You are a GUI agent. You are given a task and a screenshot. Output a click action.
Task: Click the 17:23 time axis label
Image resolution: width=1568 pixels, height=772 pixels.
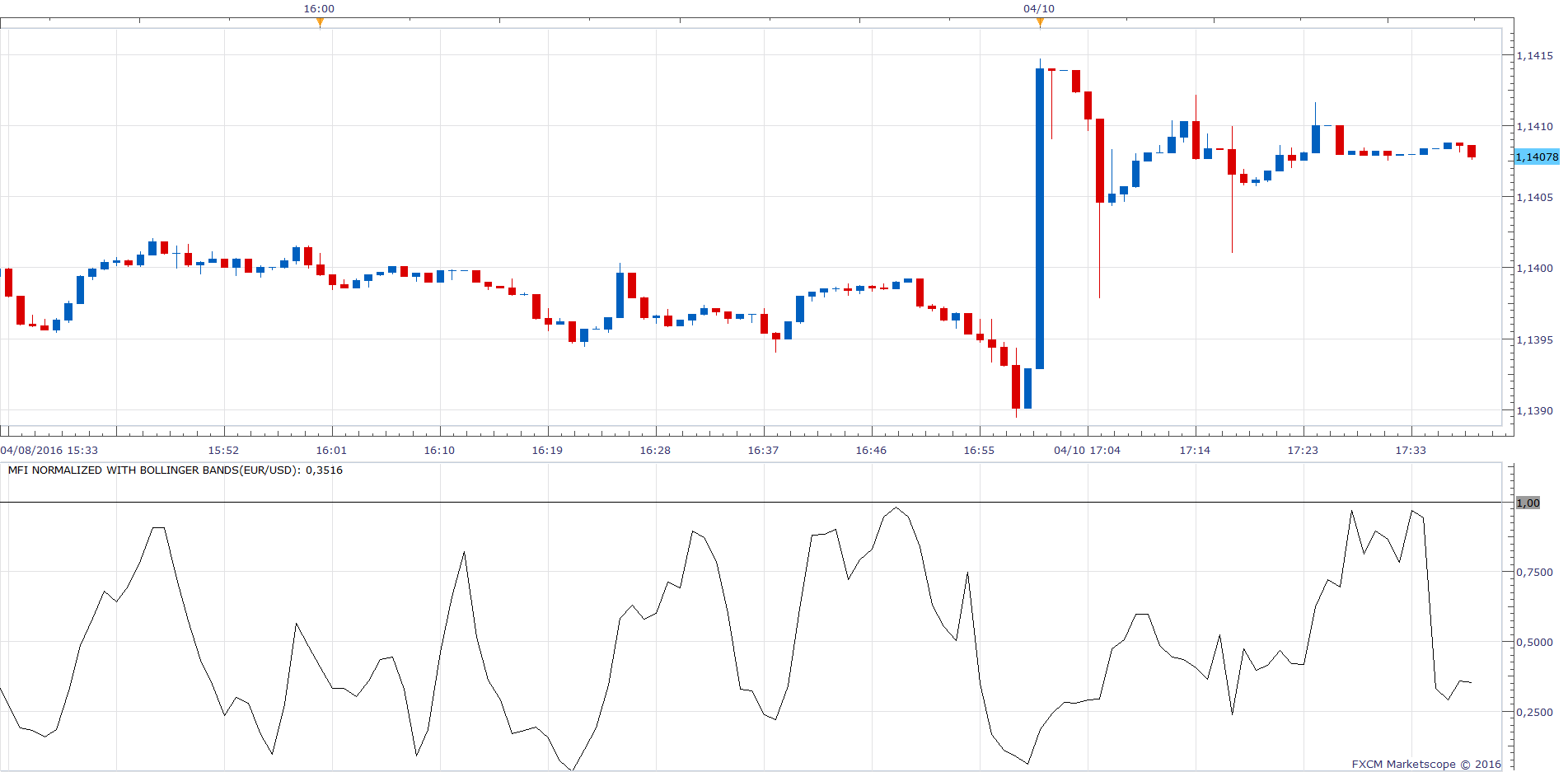[1303, 451]
